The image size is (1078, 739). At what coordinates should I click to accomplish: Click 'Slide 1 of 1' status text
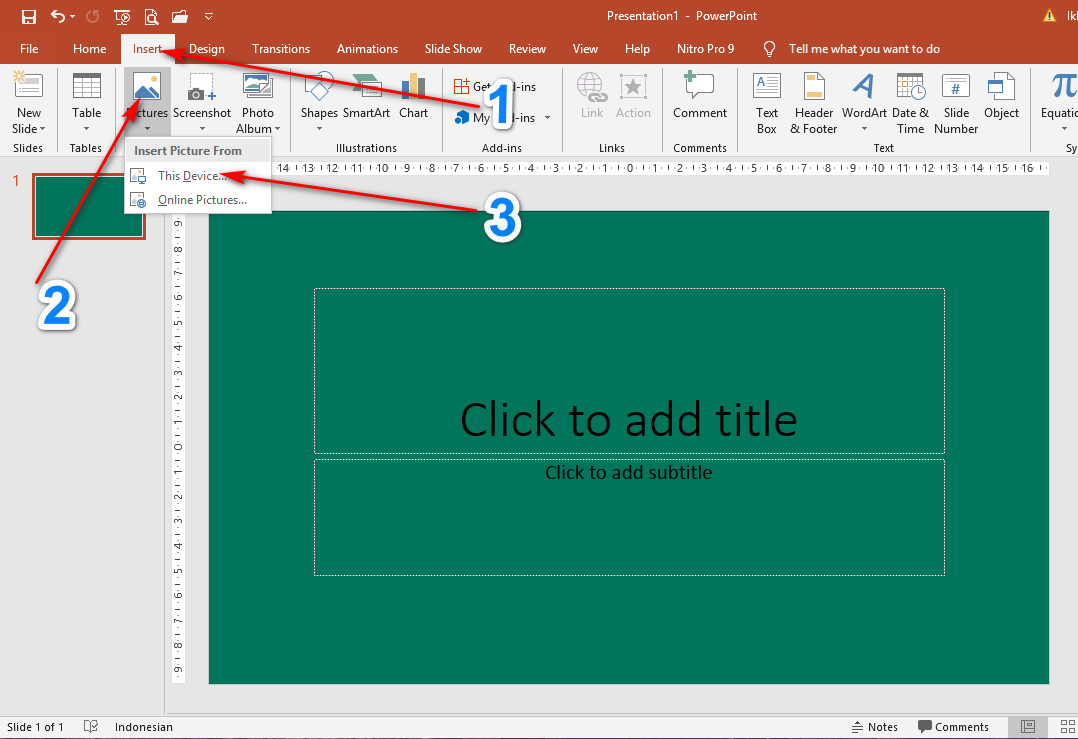click(35, 727)
